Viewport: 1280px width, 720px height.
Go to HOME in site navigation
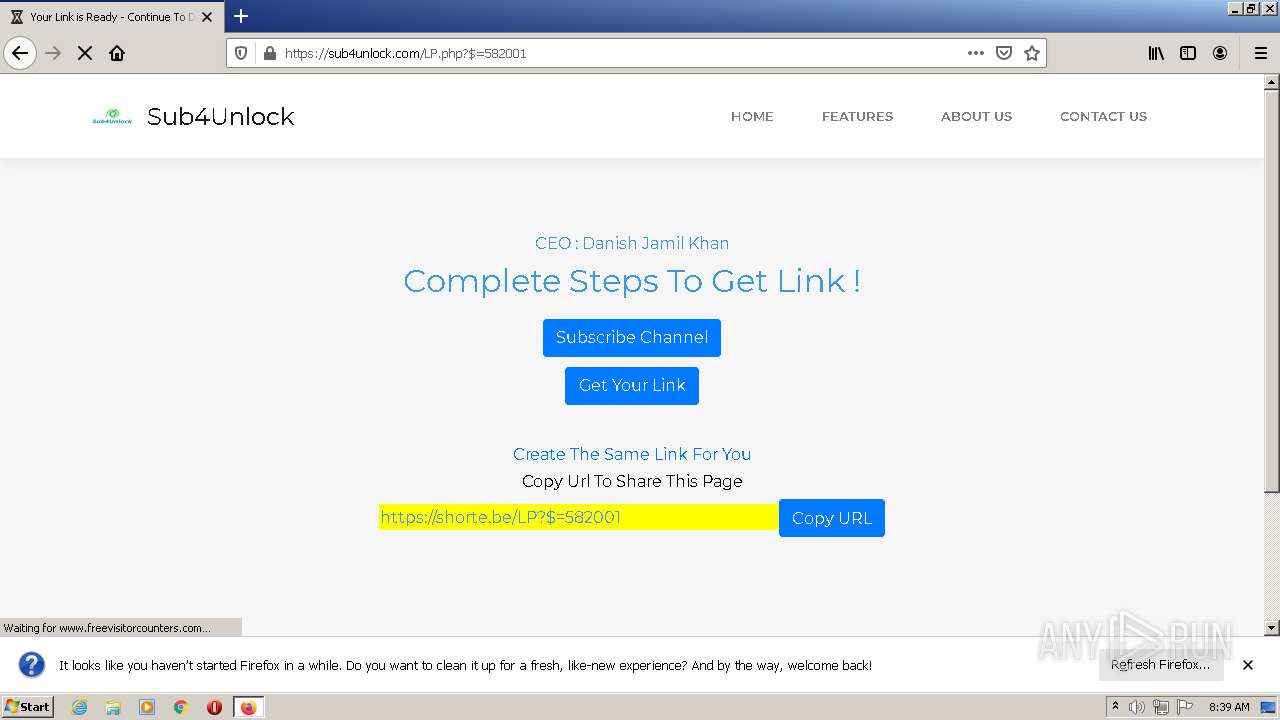(x=752, y=116)
